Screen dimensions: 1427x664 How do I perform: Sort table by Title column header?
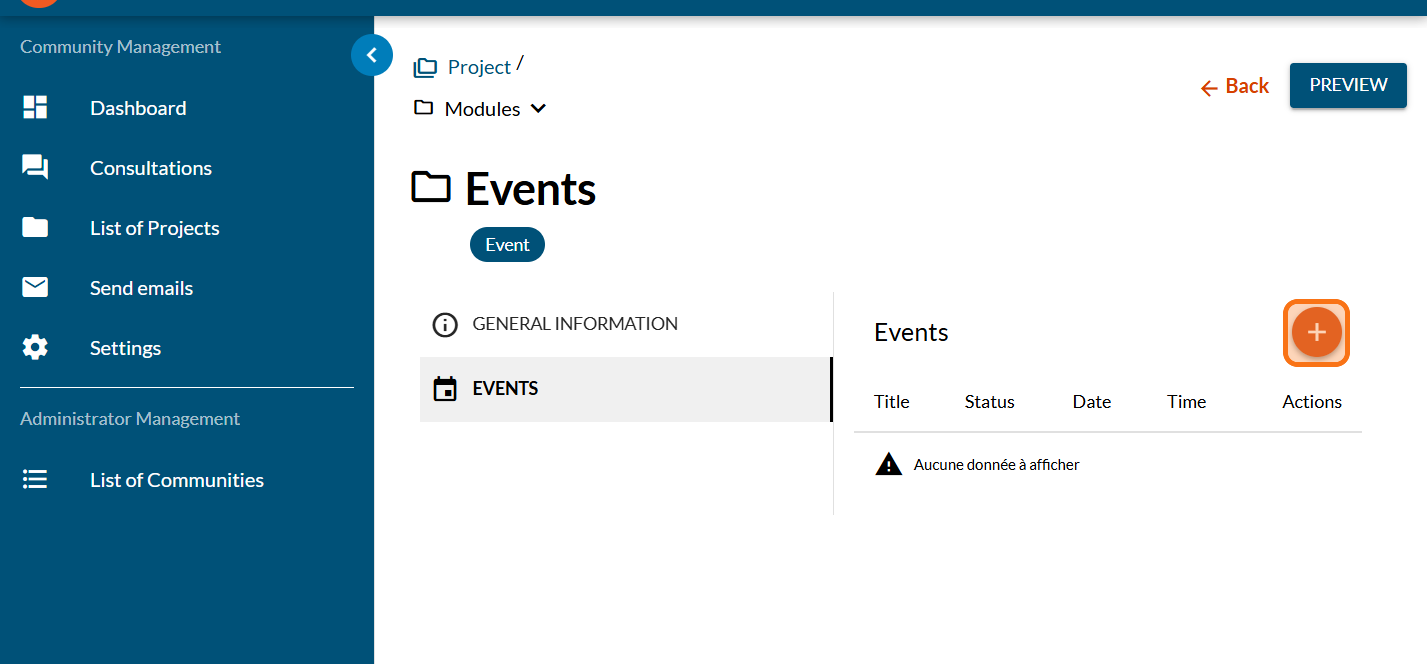click(891, 402)
